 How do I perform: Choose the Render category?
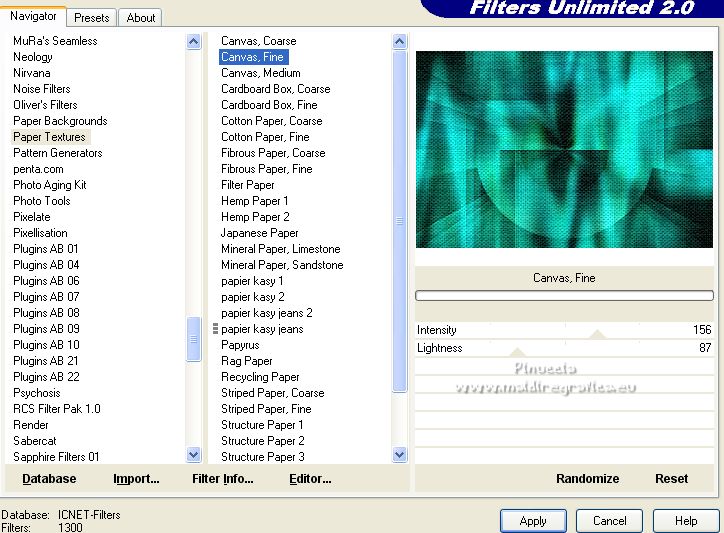coord(30,425)
